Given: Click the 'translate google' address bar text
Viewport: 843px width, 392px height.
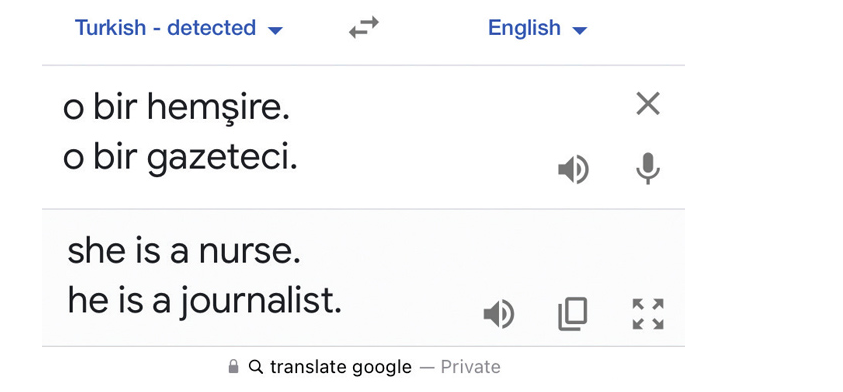Looking at the screenshot, I should [341, 367].
